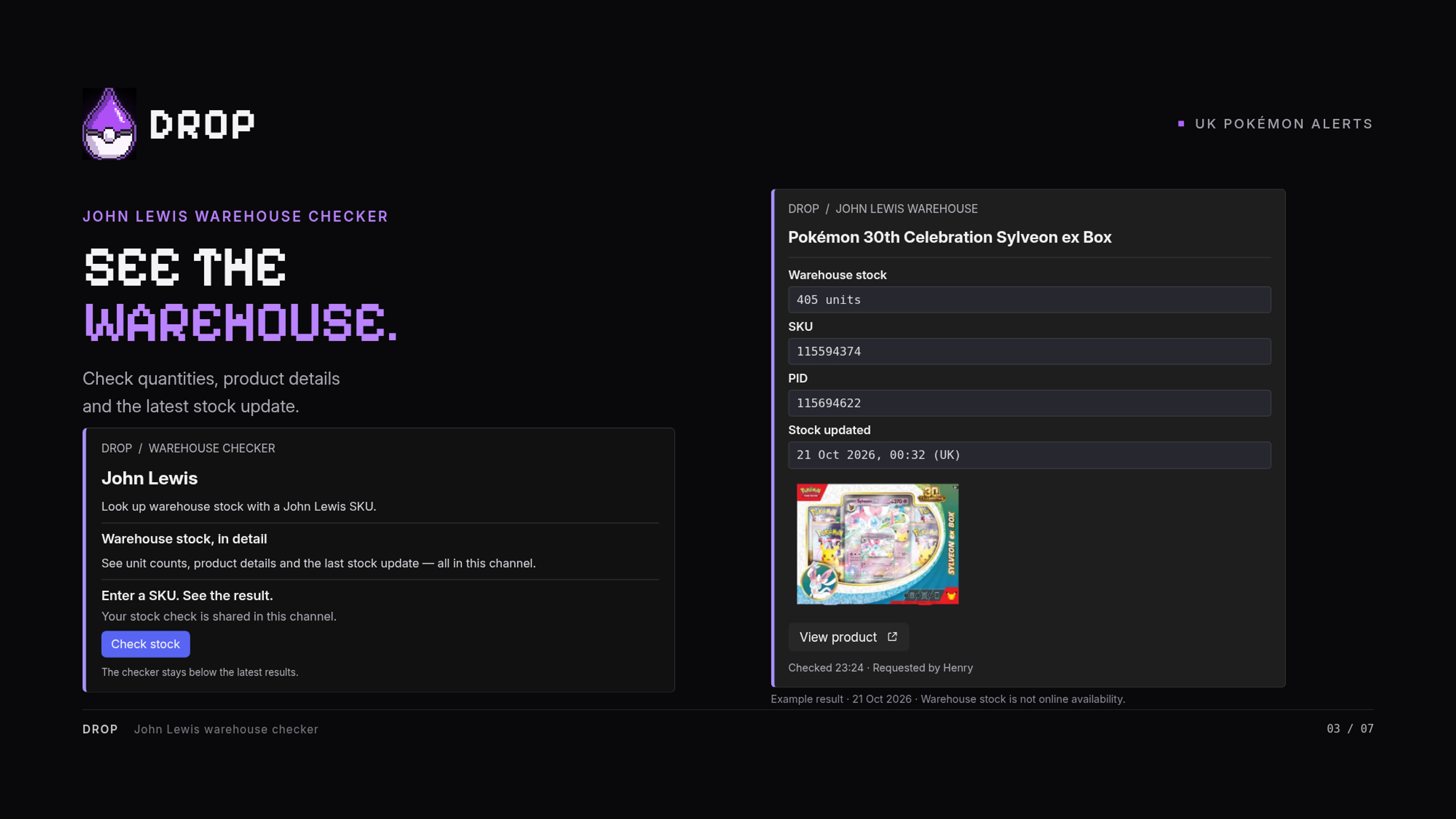Click the John Lewis card heading
The height and width of the screenshot is (819, 1456).
pos(150,478)
